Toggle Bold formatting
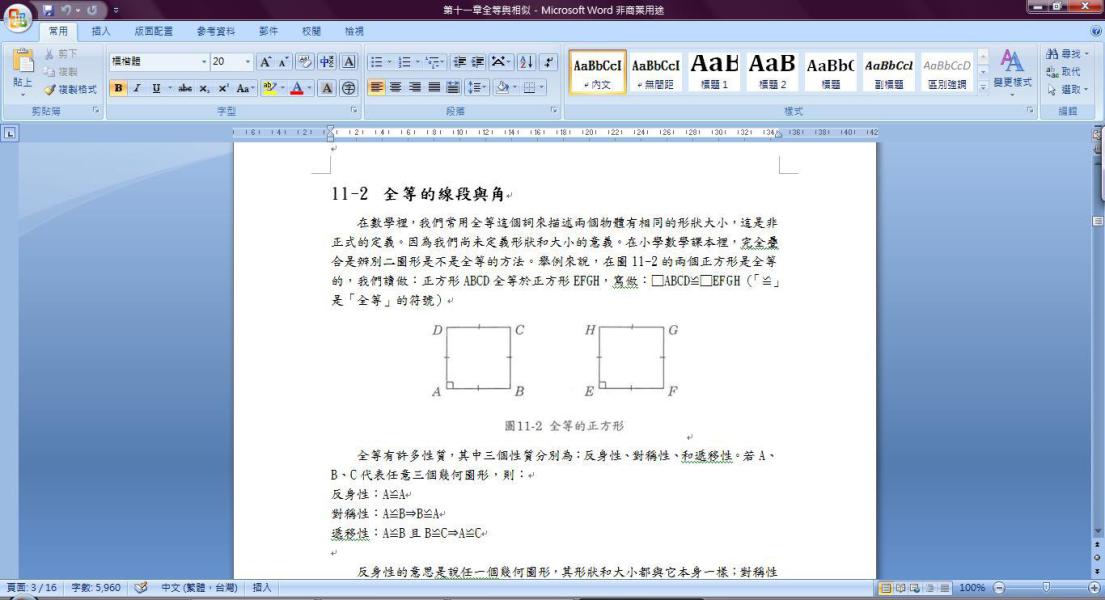The width and height of the screenshot is (1105, 600). [118, 88]
